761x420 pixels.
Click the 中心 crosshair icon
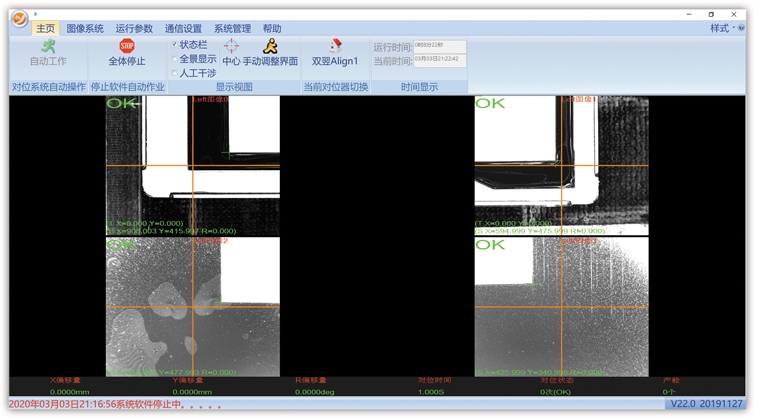[231, 46]
